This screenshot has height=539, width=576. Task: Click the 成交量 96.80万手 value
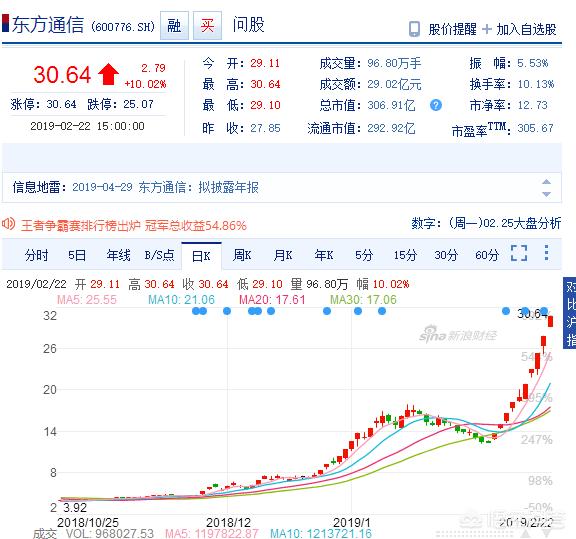pyautogui.click(x=394, y=63)
